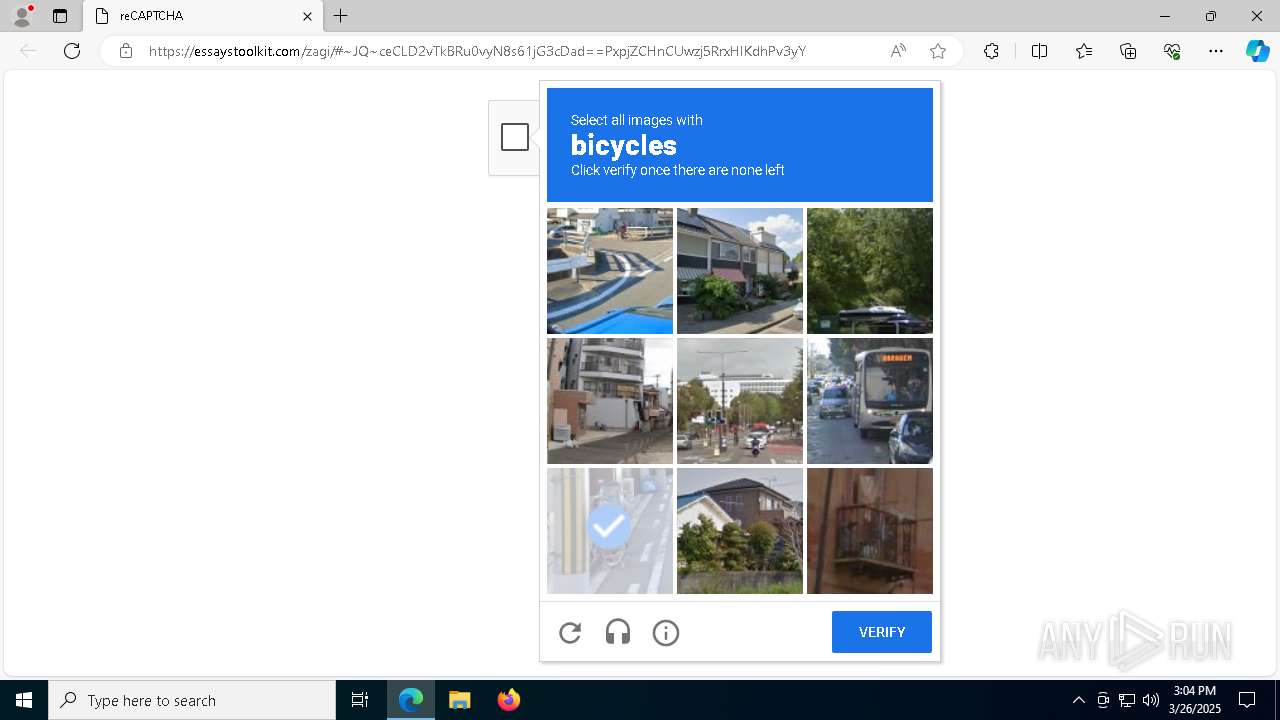Open the volume control tray icon
Screen dimensions: 1280x720
click(x=1151, y=700)
